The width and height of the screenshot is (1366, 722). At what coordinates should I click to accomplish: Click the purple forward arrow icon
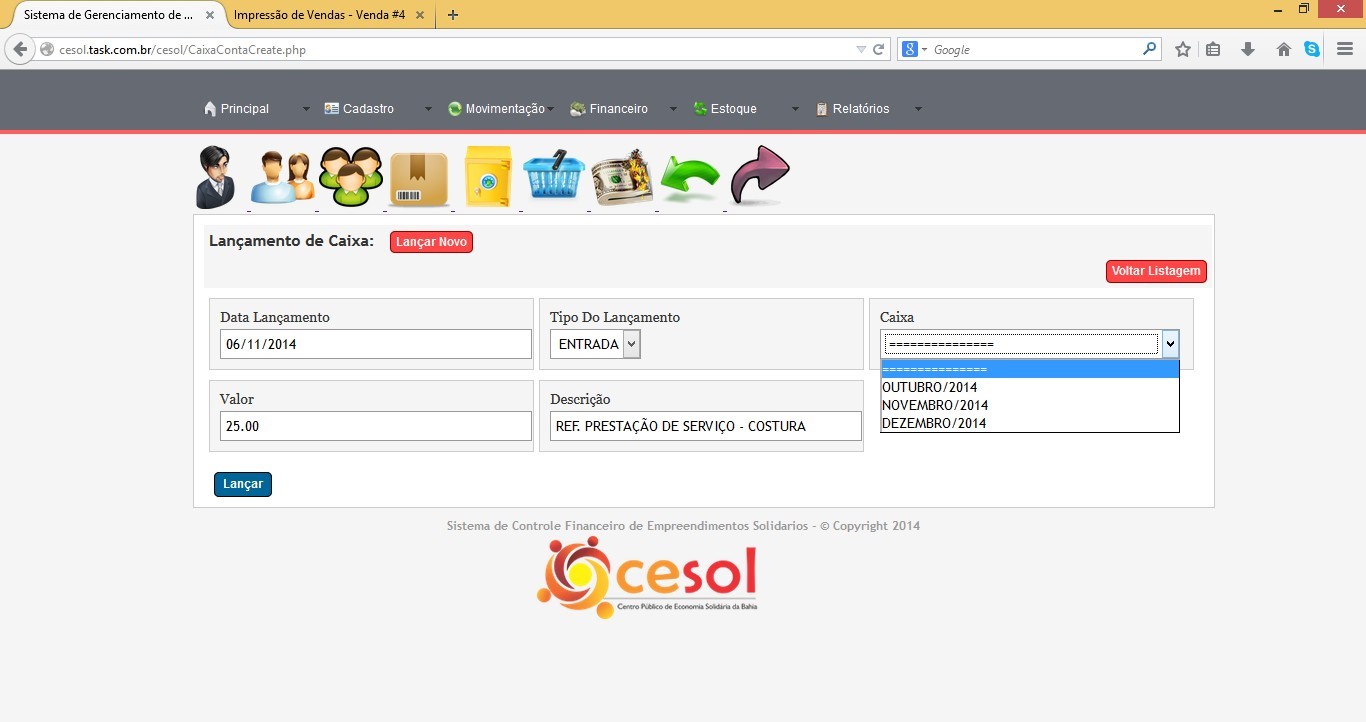[760, 176]
